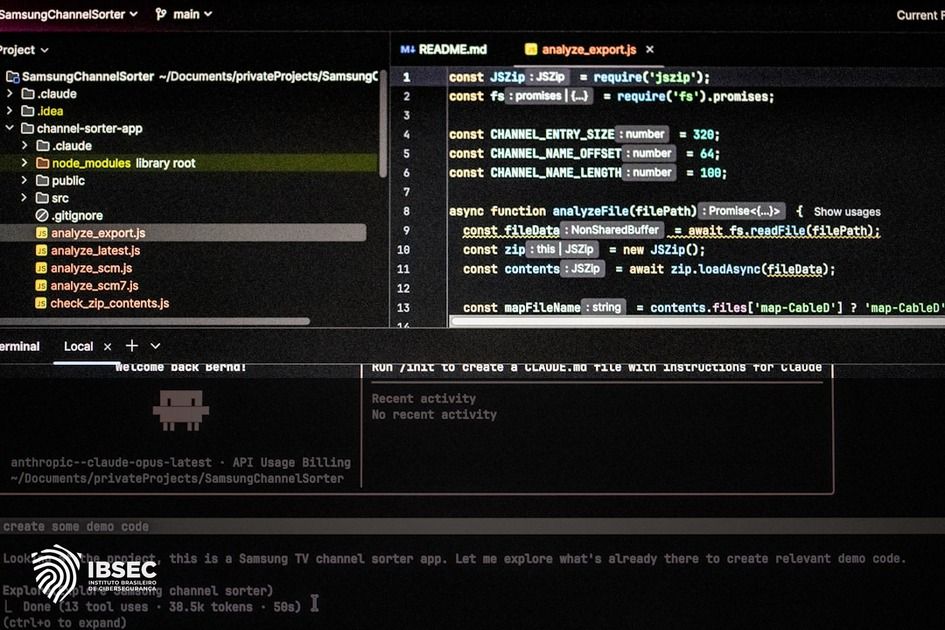945x630 pixels.
Task: Switch to the README.md editor tab
Action: click(444, 49)
